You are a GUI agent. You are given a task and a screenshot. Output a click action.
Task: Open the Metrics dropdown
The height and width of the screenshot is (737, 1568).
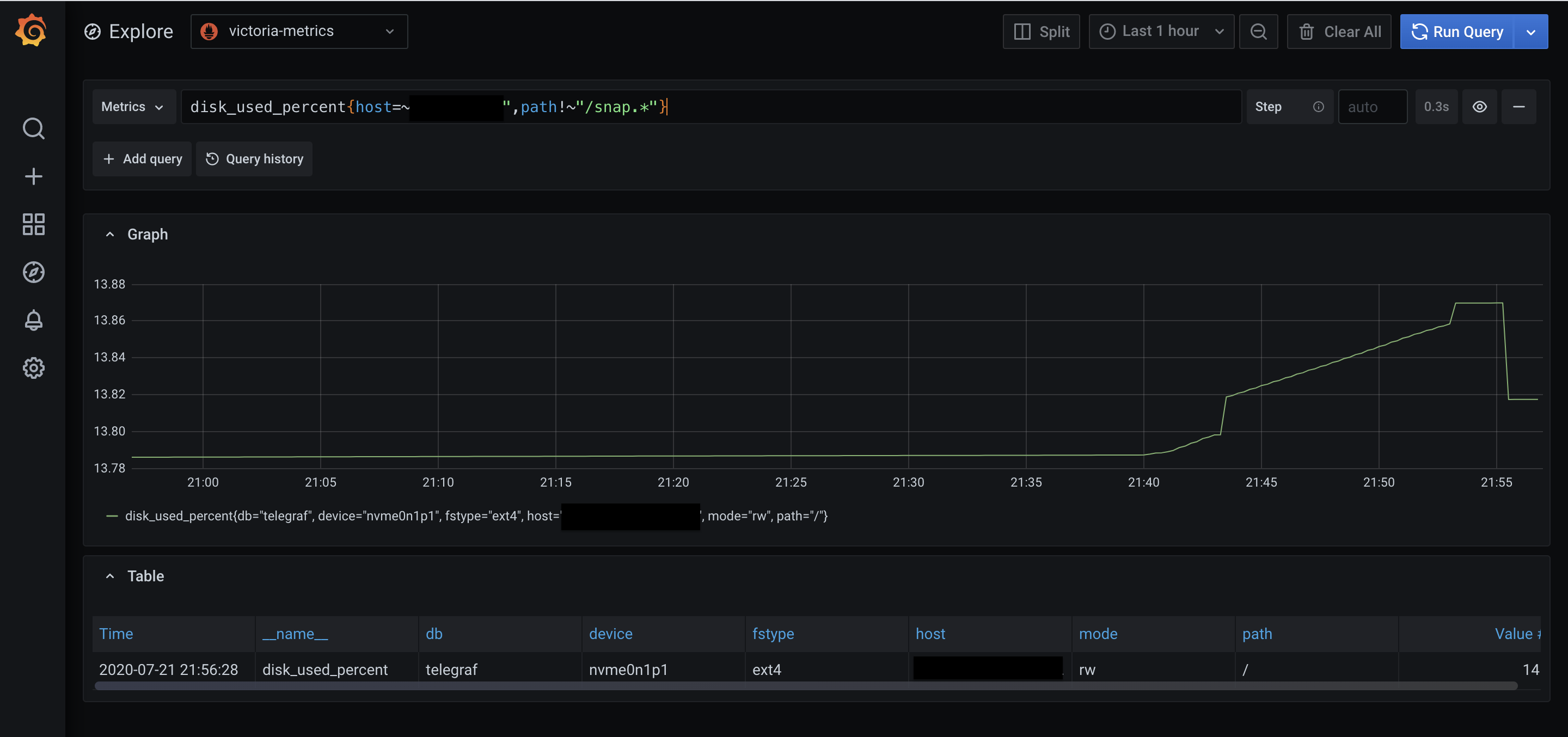[x=133, y=107]
